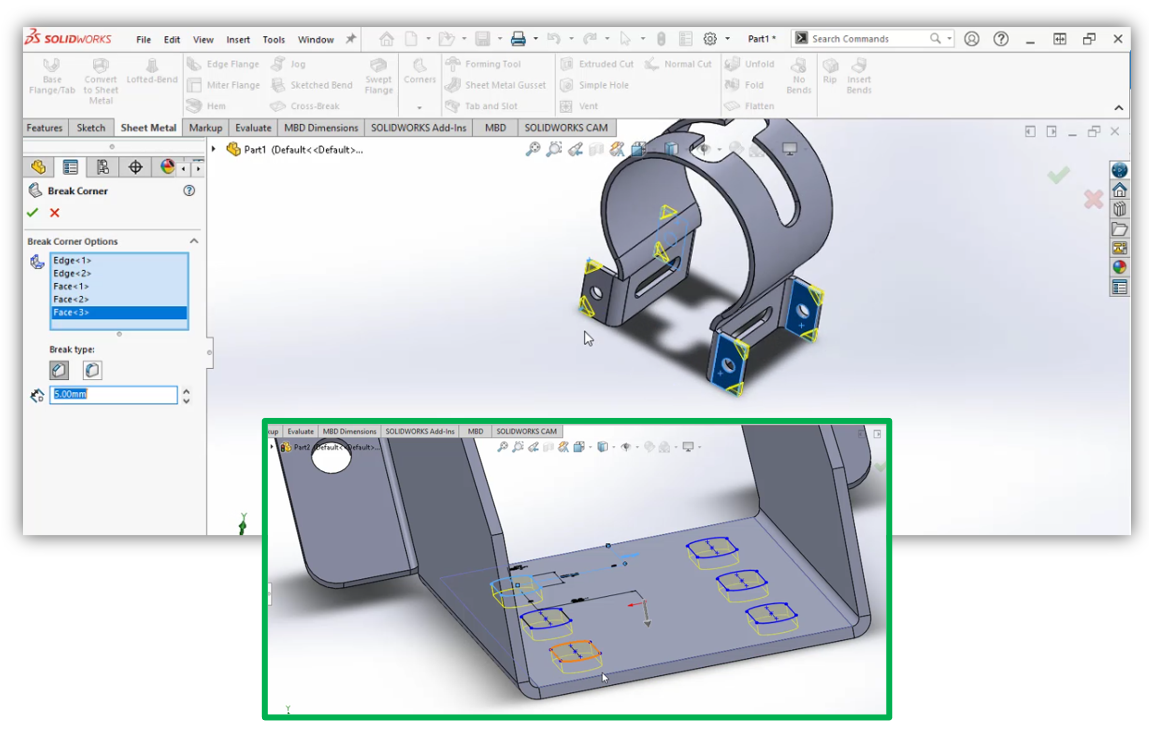Screen dimensions: 1149x737
Task: Select the Fillet break type
Action: pos(92,370)
